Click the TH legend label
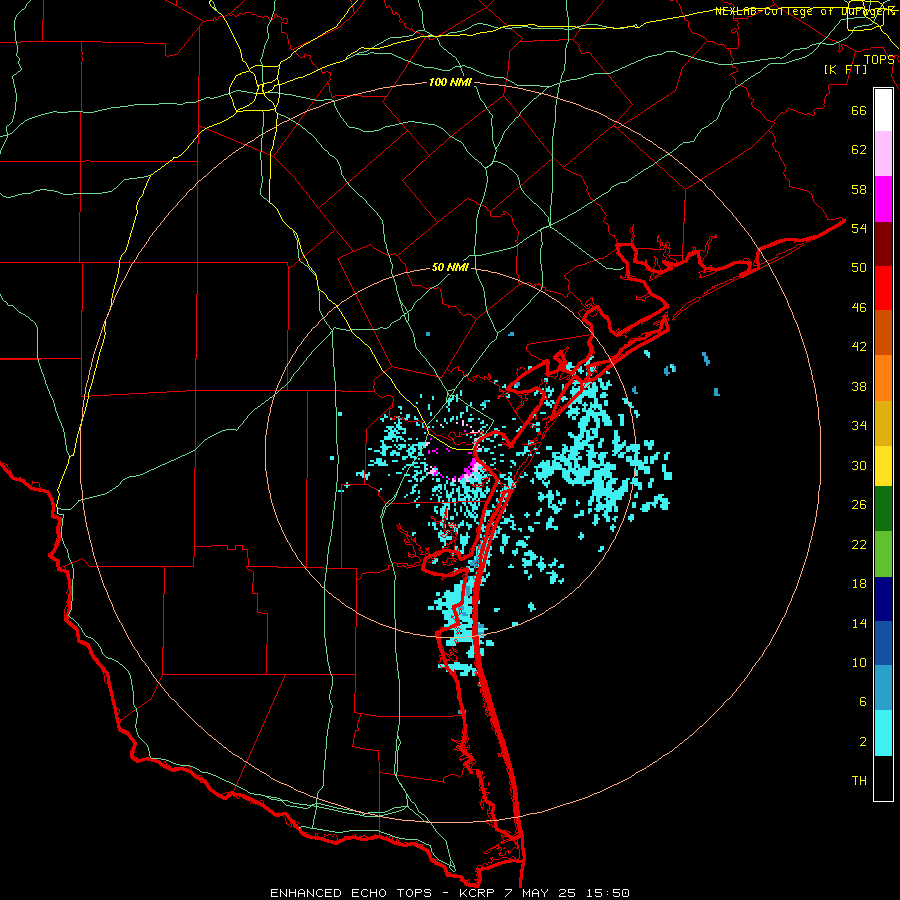This screenshot has height=900, width=900. (859, 781)
